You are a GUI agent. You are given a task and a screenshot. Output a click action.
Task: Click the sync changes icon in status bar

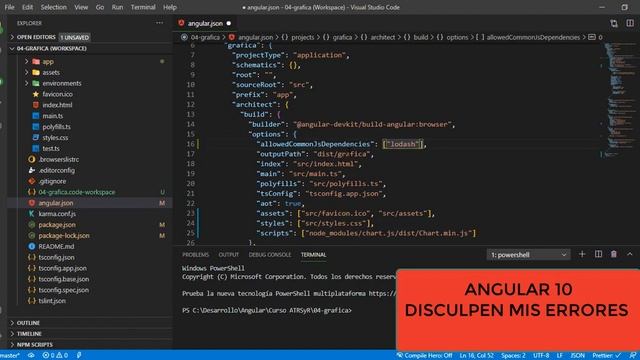31,356
